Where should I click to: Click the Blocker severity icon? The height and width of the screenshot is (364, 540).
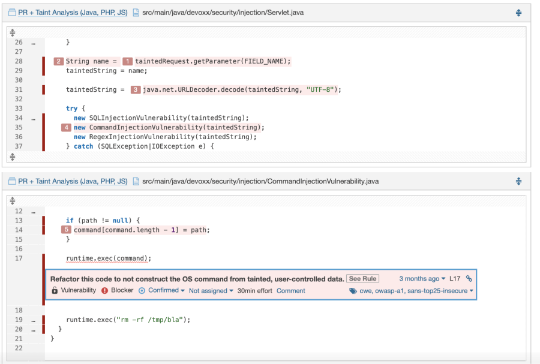(x=105, y=291)
